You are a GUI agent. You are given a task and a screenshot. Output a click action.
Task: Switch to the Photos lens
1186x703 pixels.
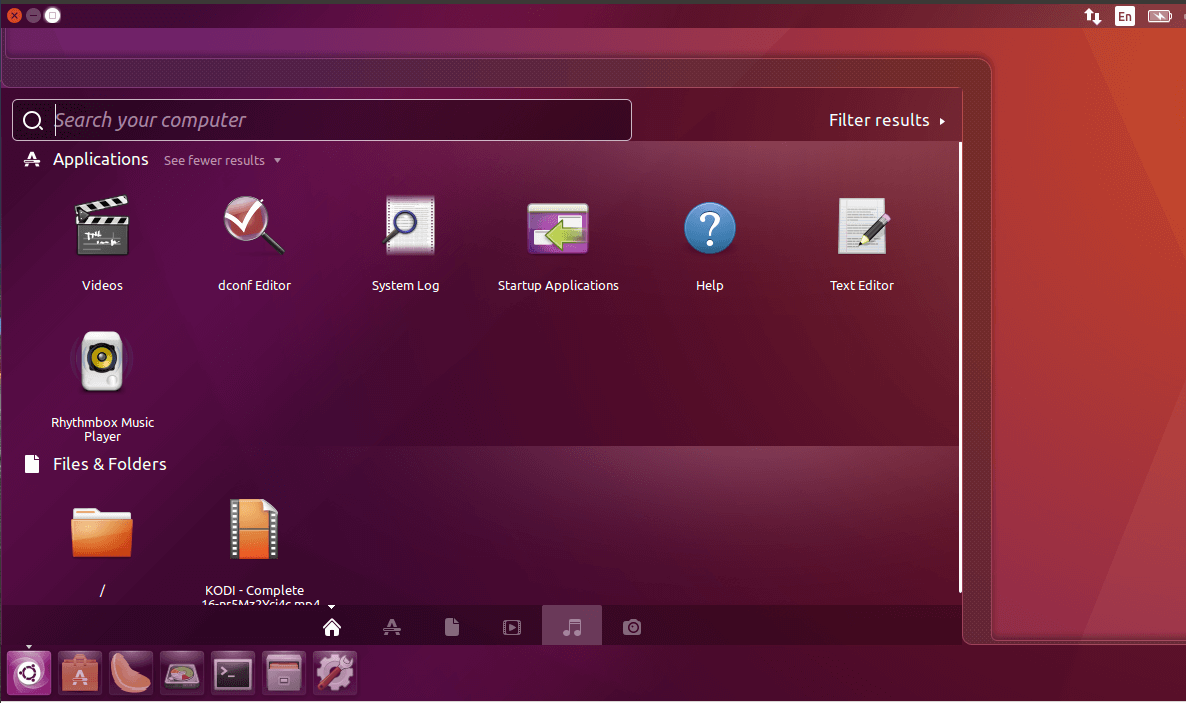coord(632,627)
